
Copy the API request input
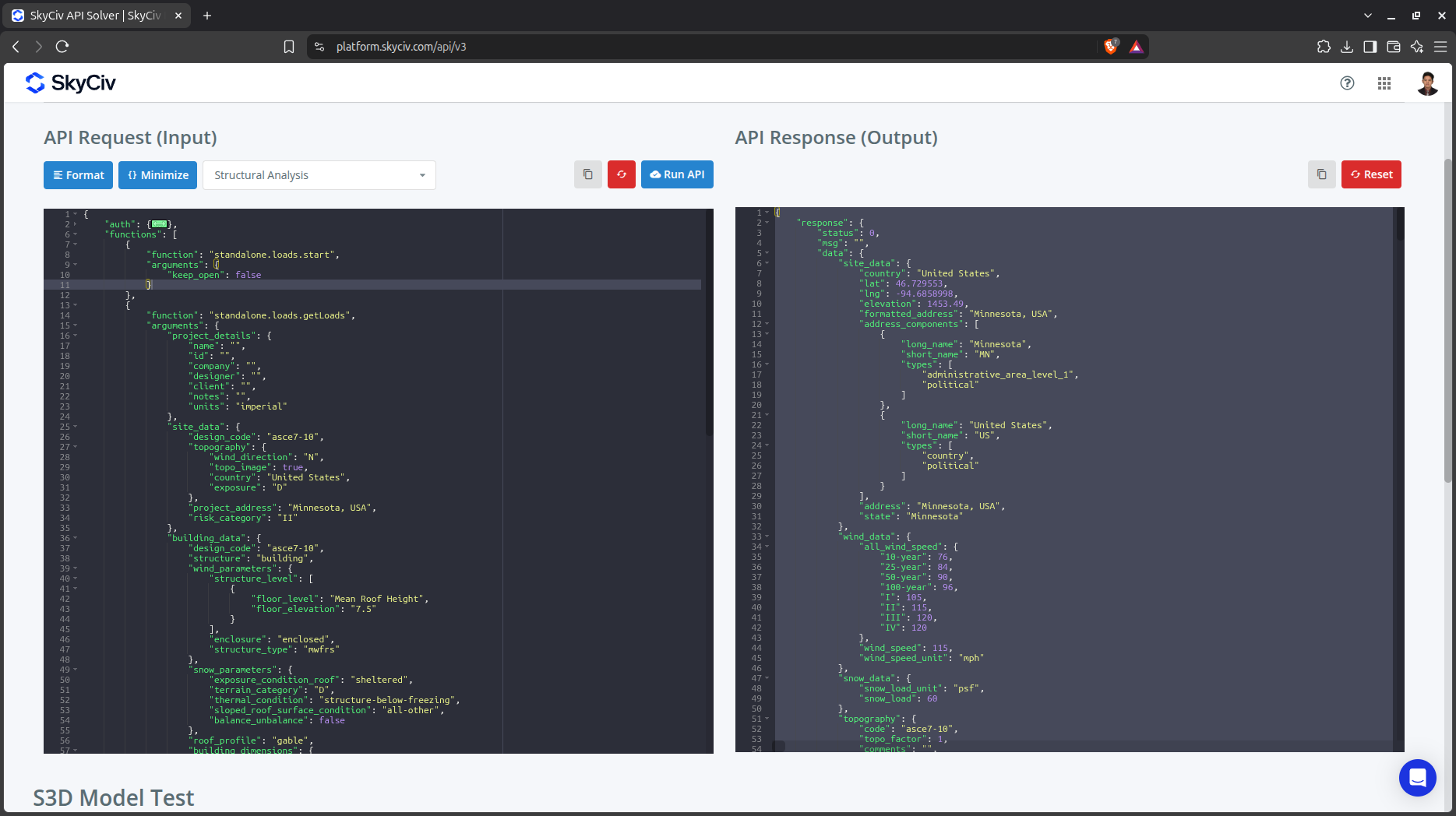coord(588,174)
